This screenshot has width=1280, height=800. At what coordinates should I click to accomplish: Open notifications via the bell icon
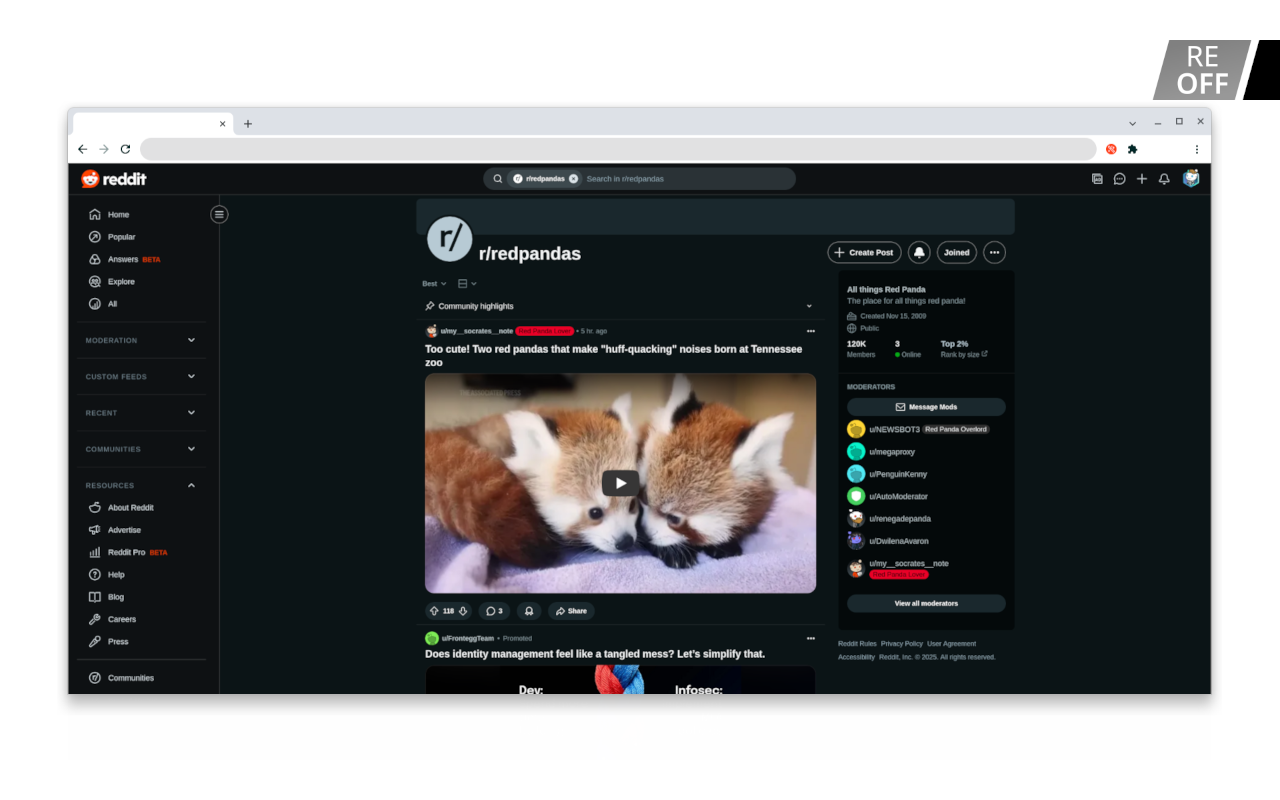(1163, 178)
